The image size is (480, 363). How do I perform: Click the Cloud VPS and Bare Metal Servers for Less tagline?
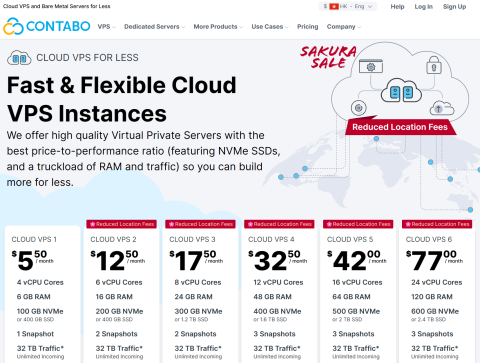coord(57,6)
